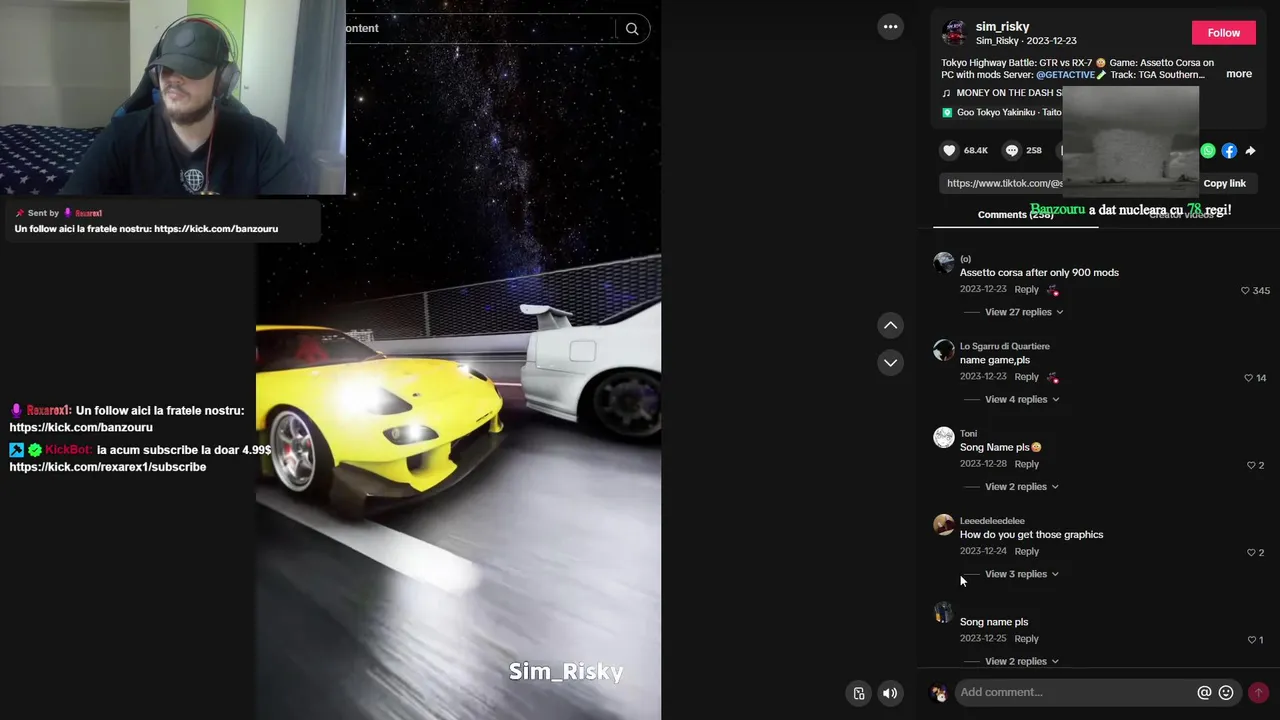Screen dimensions: 1280x720
Task: Switch to the Comments tab
Action: coord(1015,214)
